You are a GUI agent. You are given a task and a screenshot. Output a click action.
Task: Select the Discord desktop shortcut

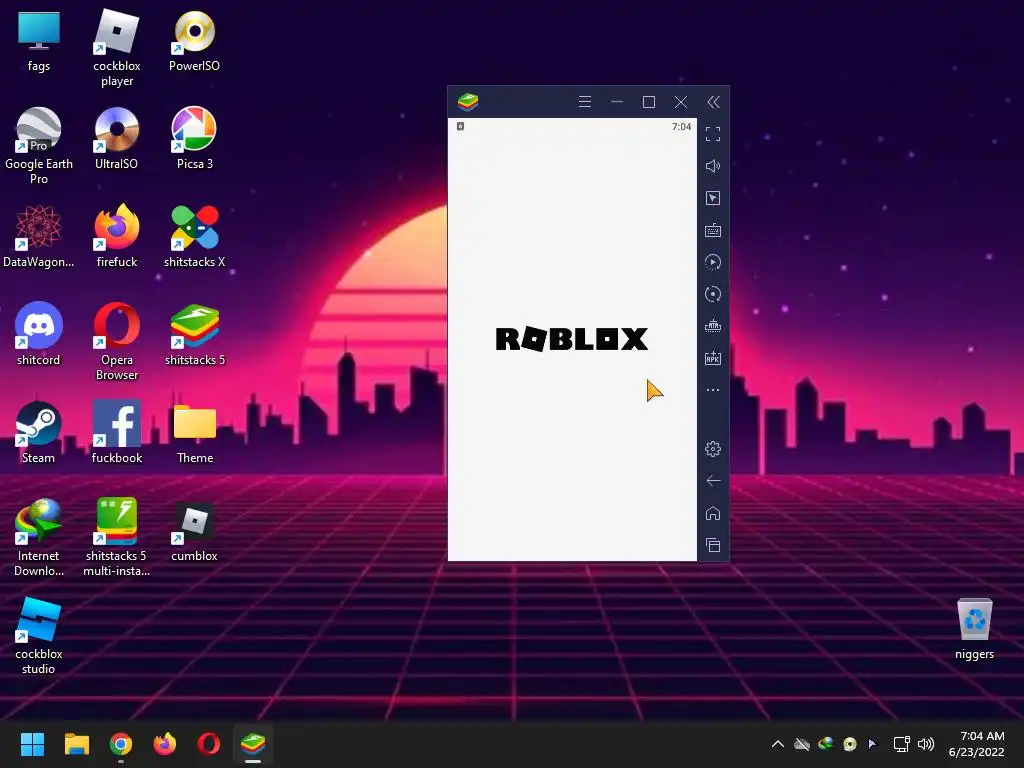point(39,335)
